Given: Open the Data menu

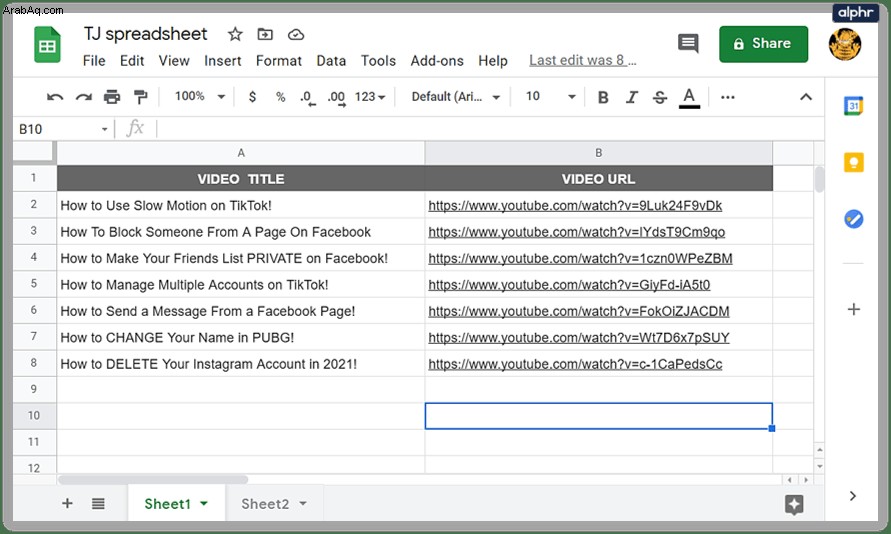Looking at the screenshot, I should [x=331, y=61].
